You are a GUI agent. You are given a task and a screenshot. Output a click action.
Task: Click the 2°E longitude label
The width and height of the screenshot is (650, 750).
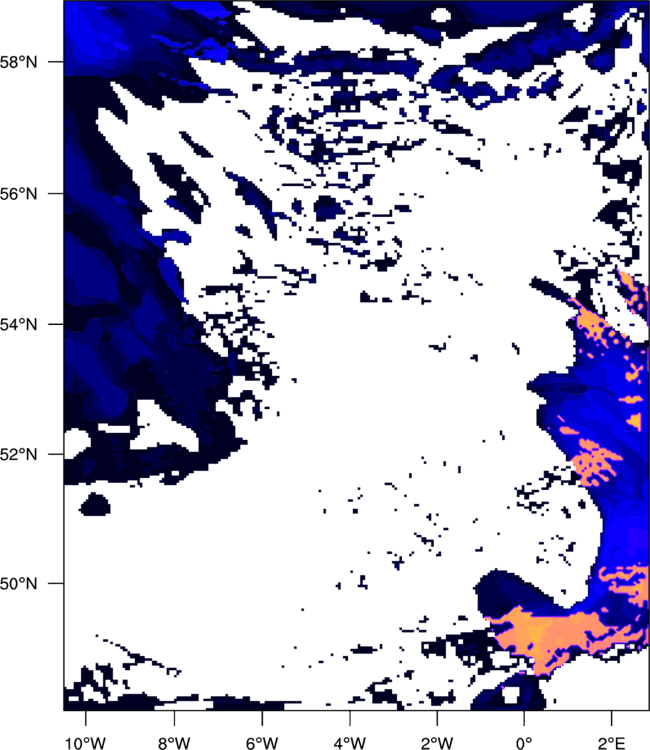pos(611,743)
